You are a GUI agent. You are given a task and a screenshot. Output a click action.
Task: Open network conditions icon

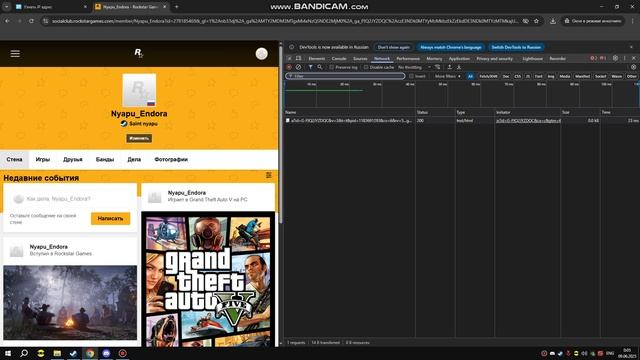[x=438, y=67]
